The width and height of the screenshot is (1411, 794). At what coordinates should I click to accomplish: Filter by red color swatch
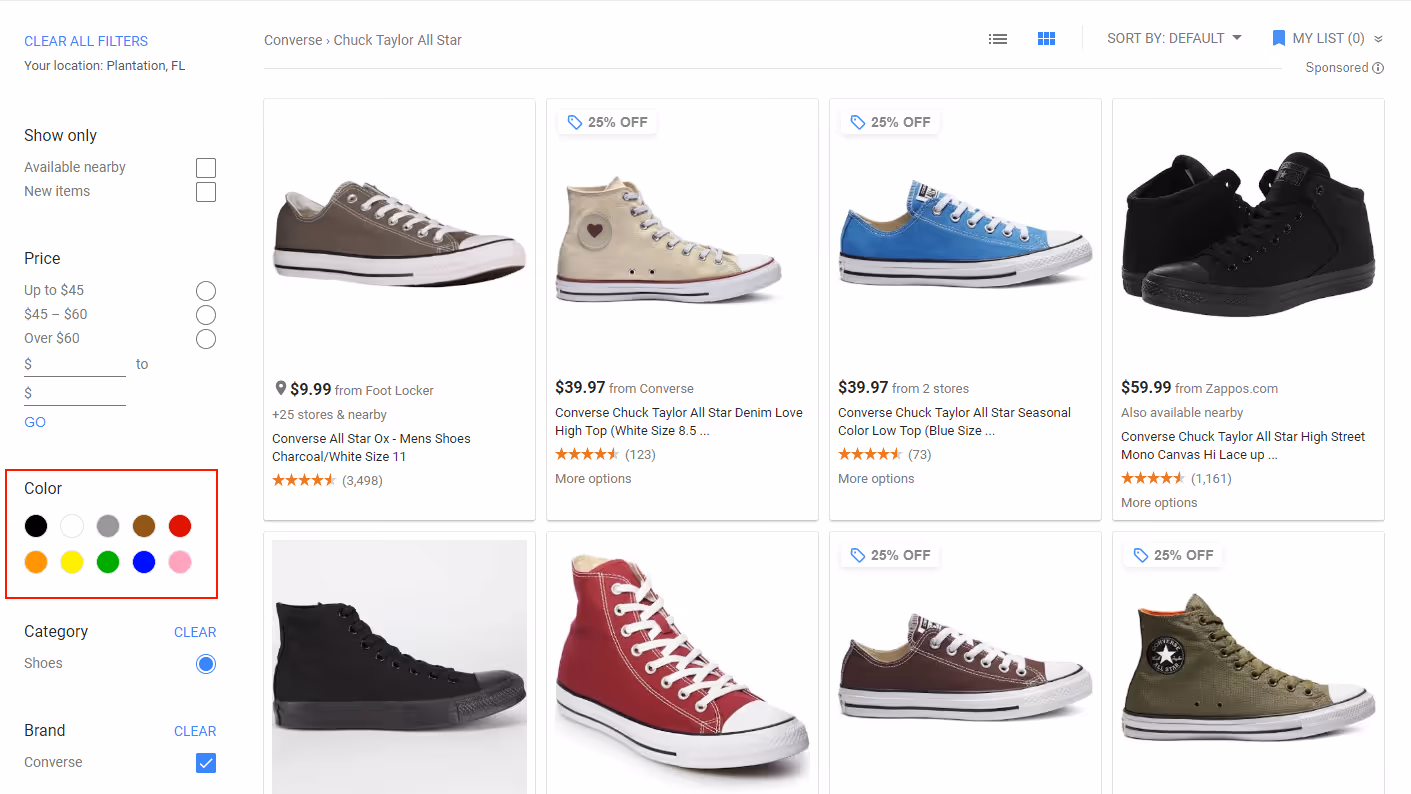click(x=180, y=526)
